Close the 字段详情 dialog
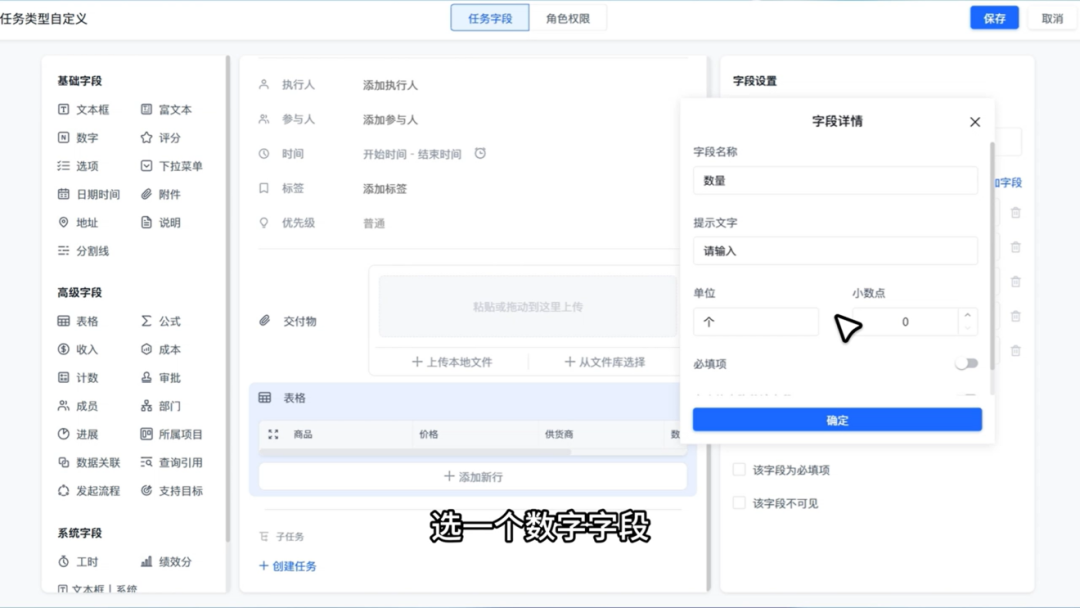Image resolution: width=1080 pixels, height=608 pixels. (975, 122)
